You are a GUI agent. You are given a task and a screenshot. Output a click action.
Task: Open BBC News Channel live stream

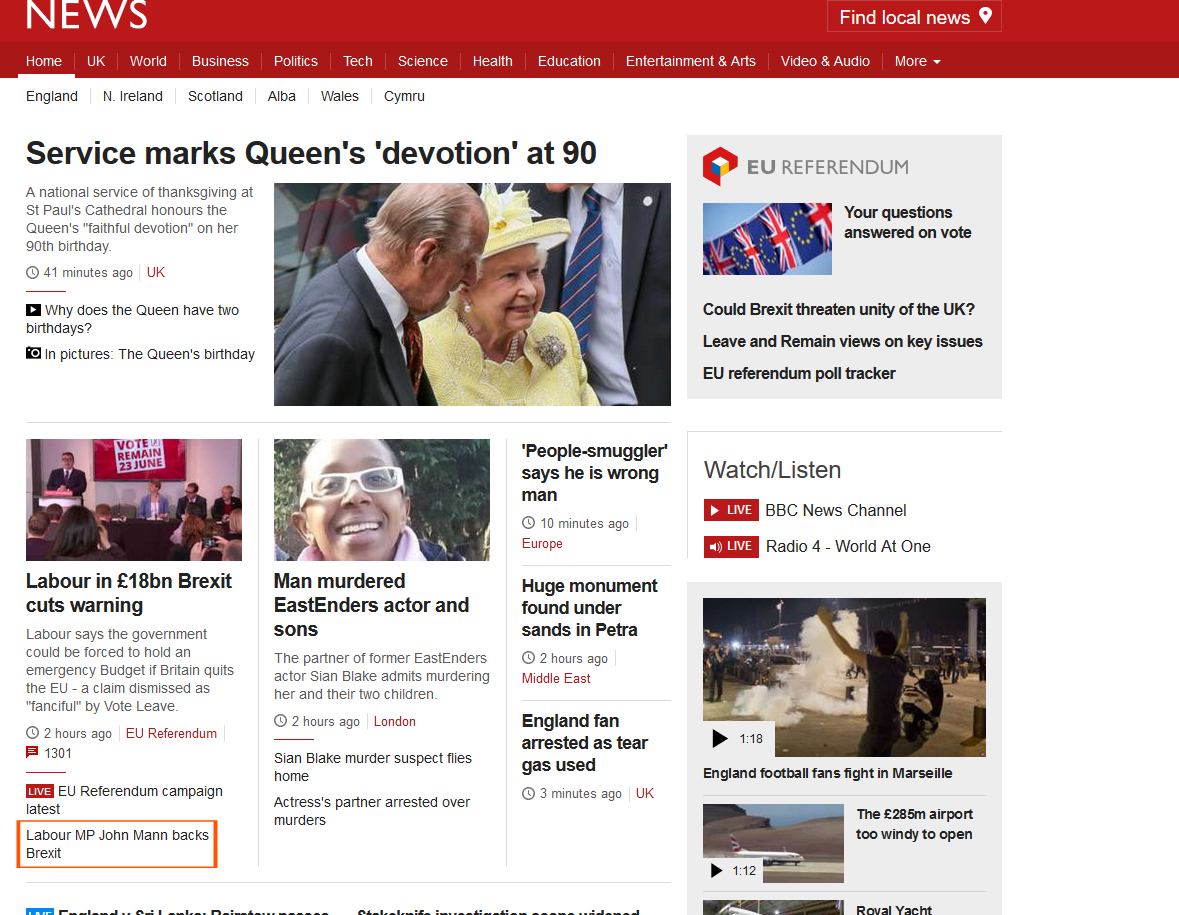[836, 510]
